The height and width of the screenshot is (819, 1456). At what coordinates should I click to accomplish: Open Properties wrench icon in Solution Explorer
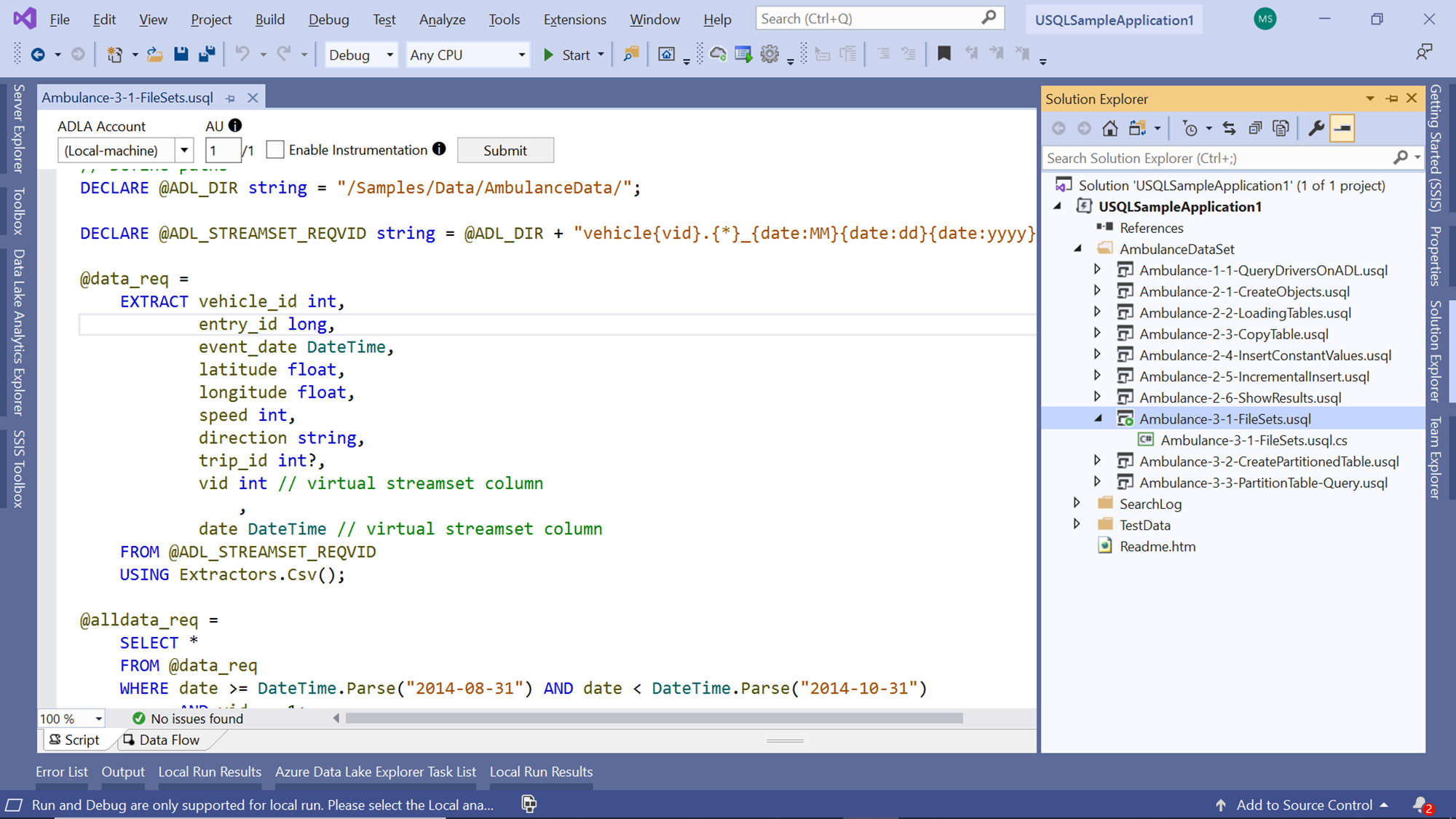(x=1315, y=129)
